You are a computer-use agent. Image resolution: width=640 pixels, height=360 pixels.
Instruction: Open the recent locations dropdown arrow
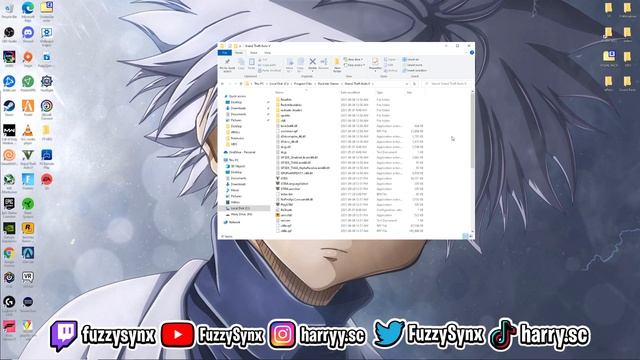click(x=235, y=84)
